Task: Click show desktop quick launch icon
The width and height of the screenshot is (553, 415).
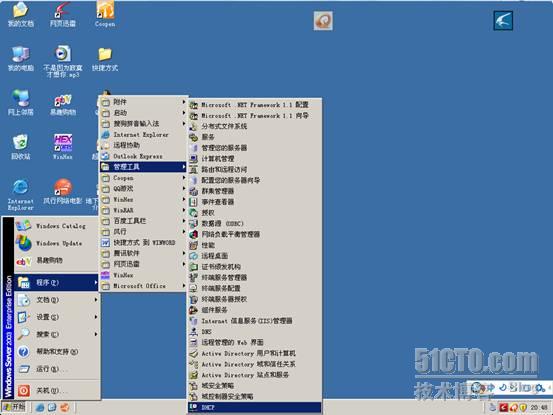Action: point(52,408)
